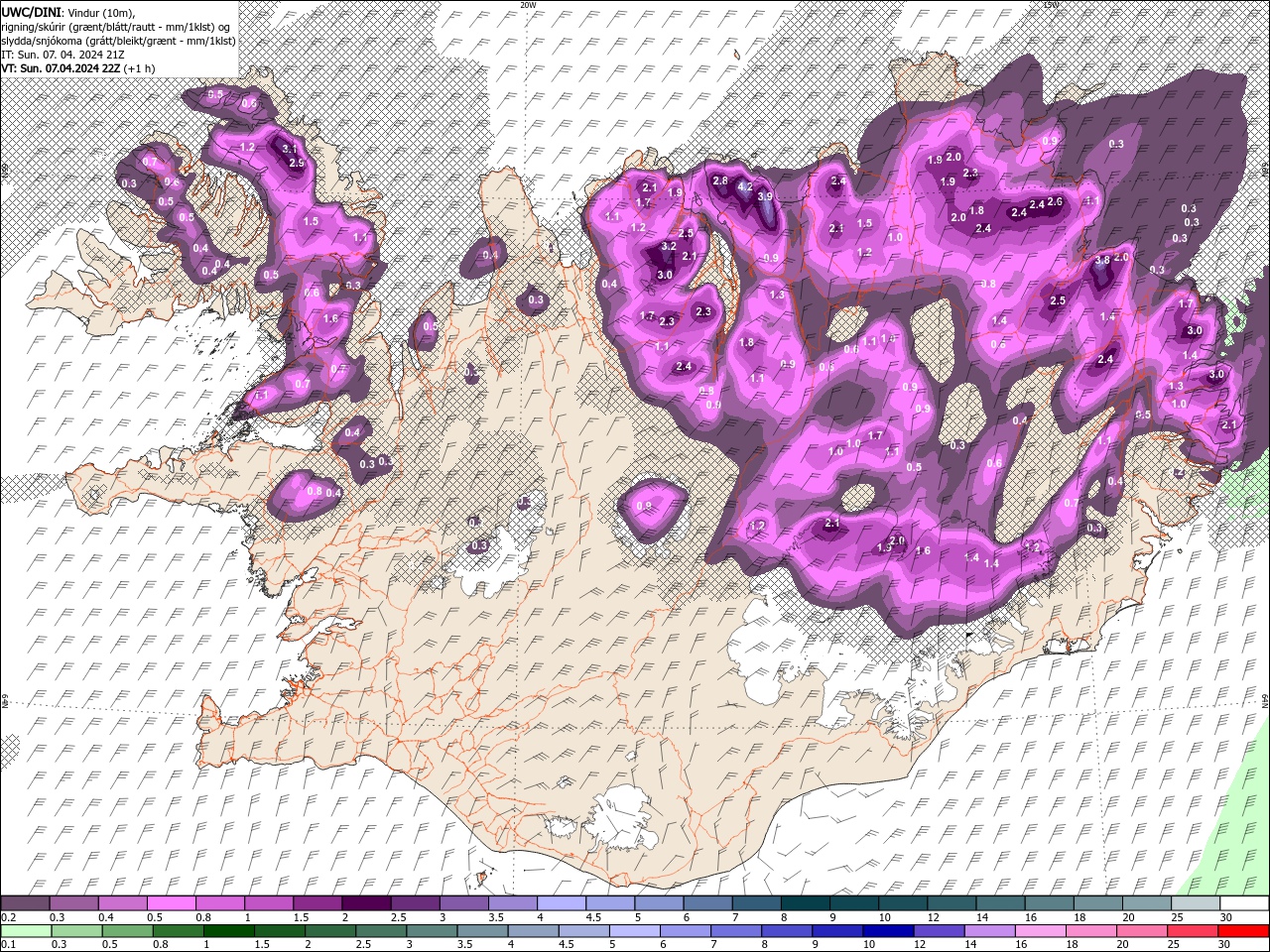Click the 4.5 label on the rain scale
The height and width of the screenshot is (952, 1270).
click(567, 945)
